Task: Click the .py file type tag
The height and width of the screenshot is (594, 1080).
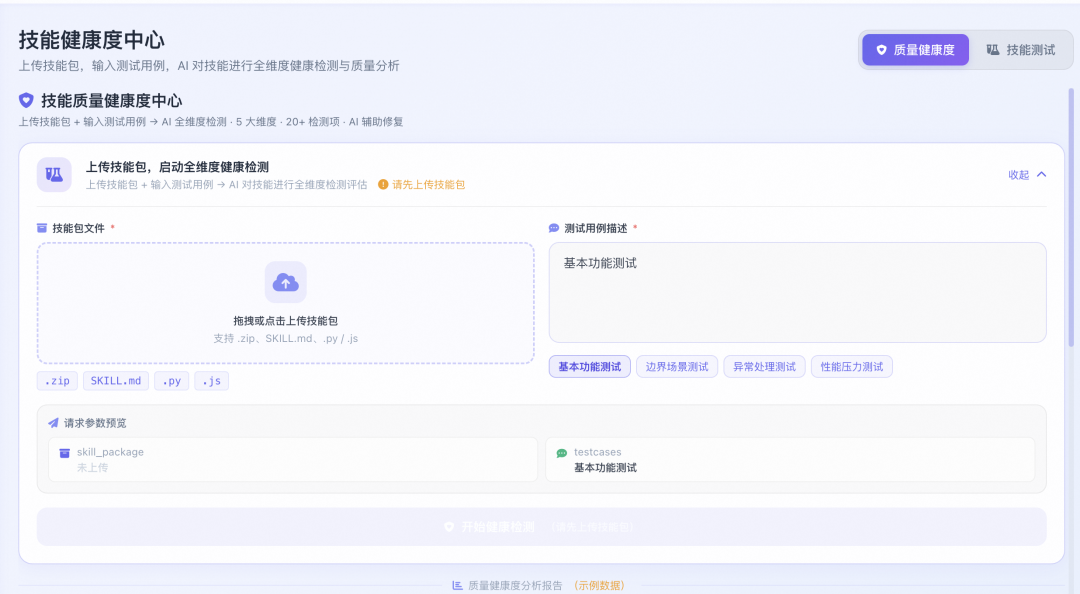Action: click(172, 381)
